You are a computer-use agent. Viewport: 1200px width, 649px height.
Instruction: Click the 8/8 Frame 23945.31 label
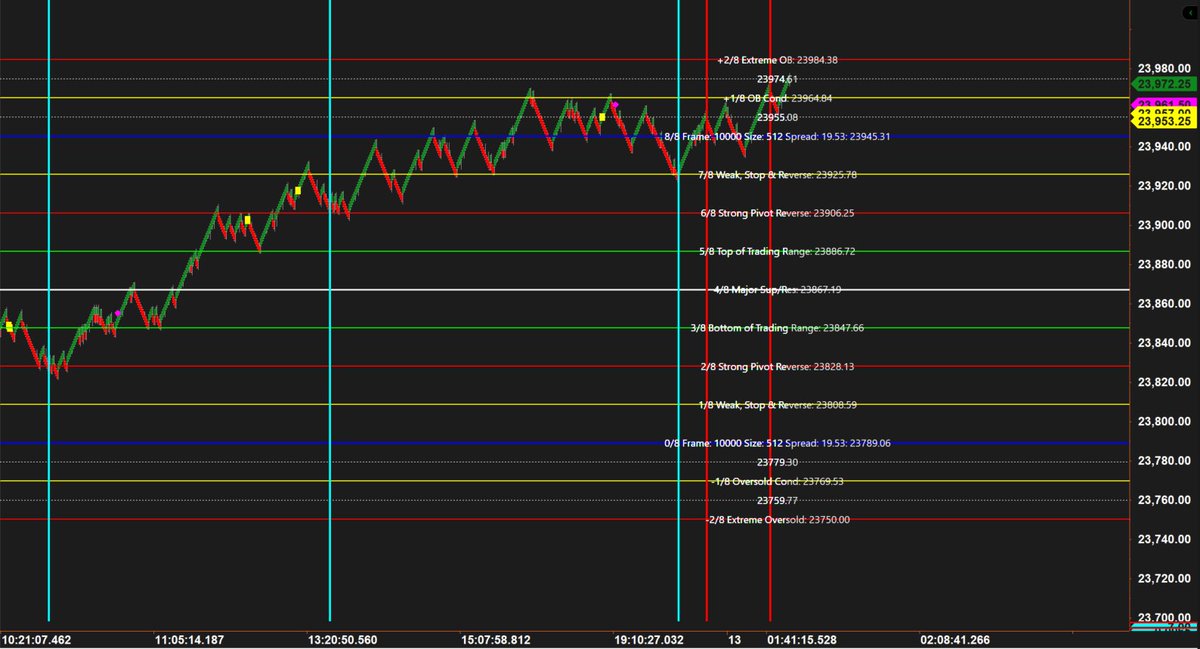click(777, 136)
